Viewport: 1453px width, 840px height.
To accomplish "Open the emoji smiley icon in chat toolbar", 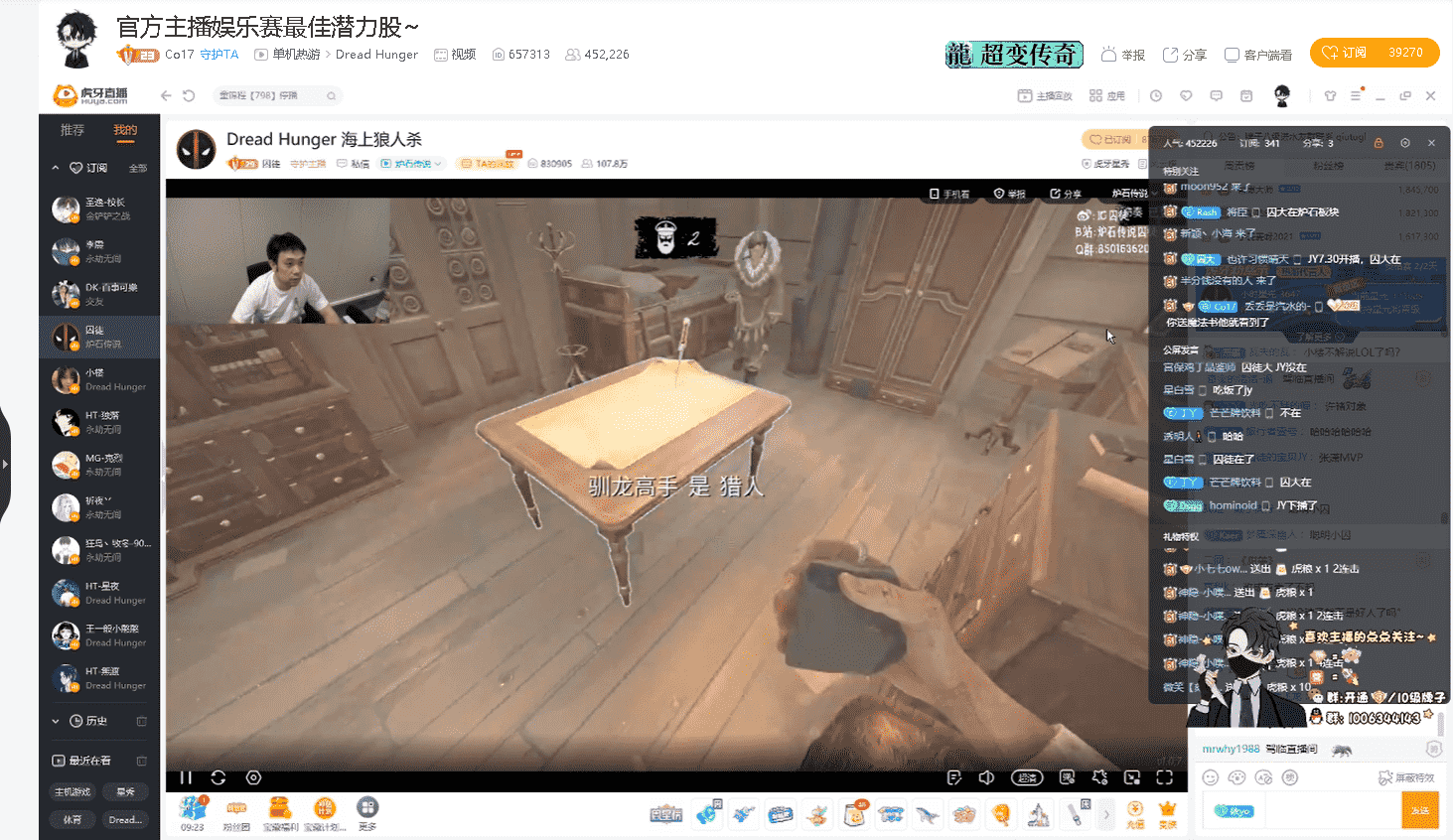I will coord(1210,777).
